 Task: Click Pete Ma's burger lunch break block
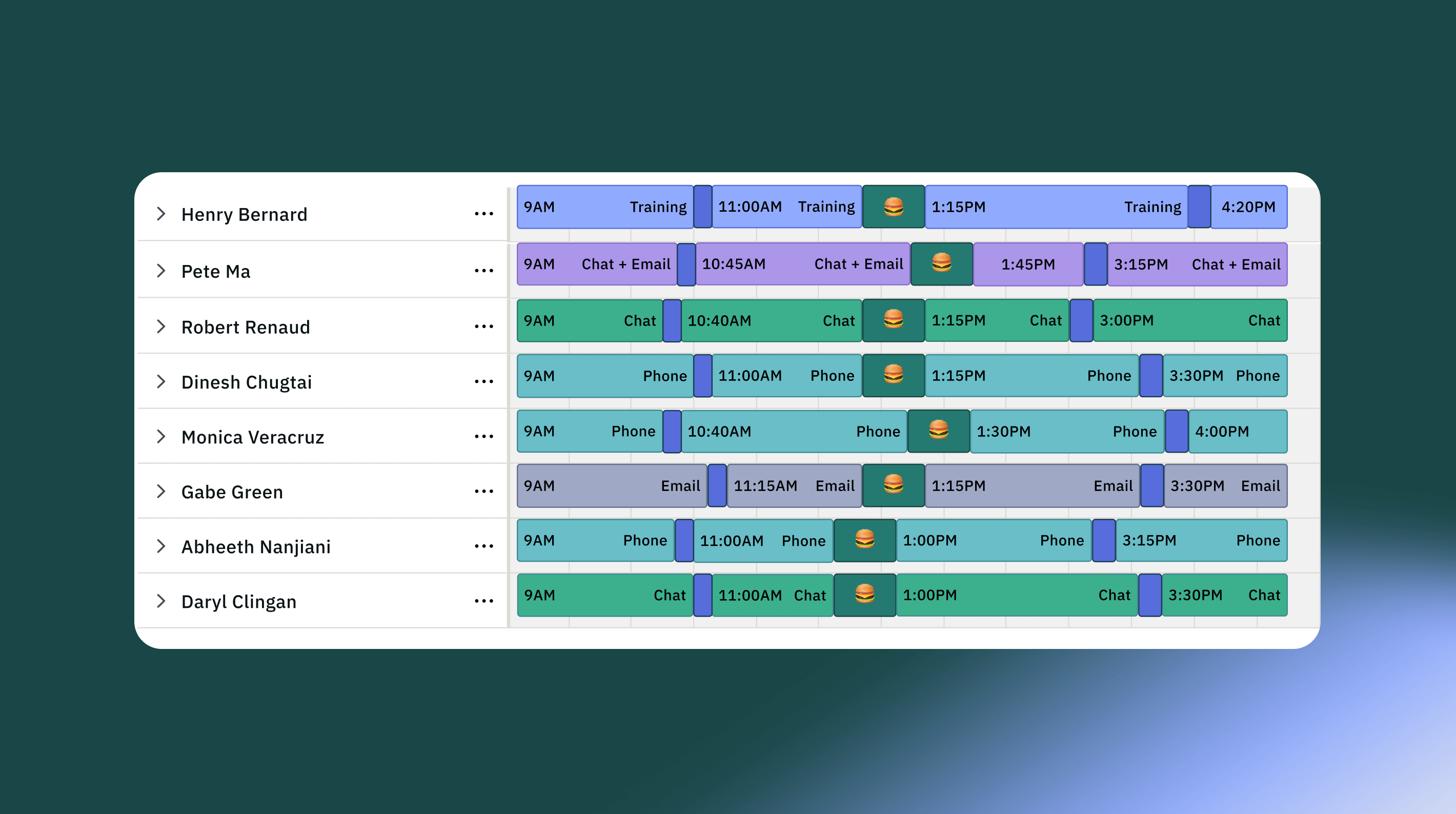tap(941, 264)
